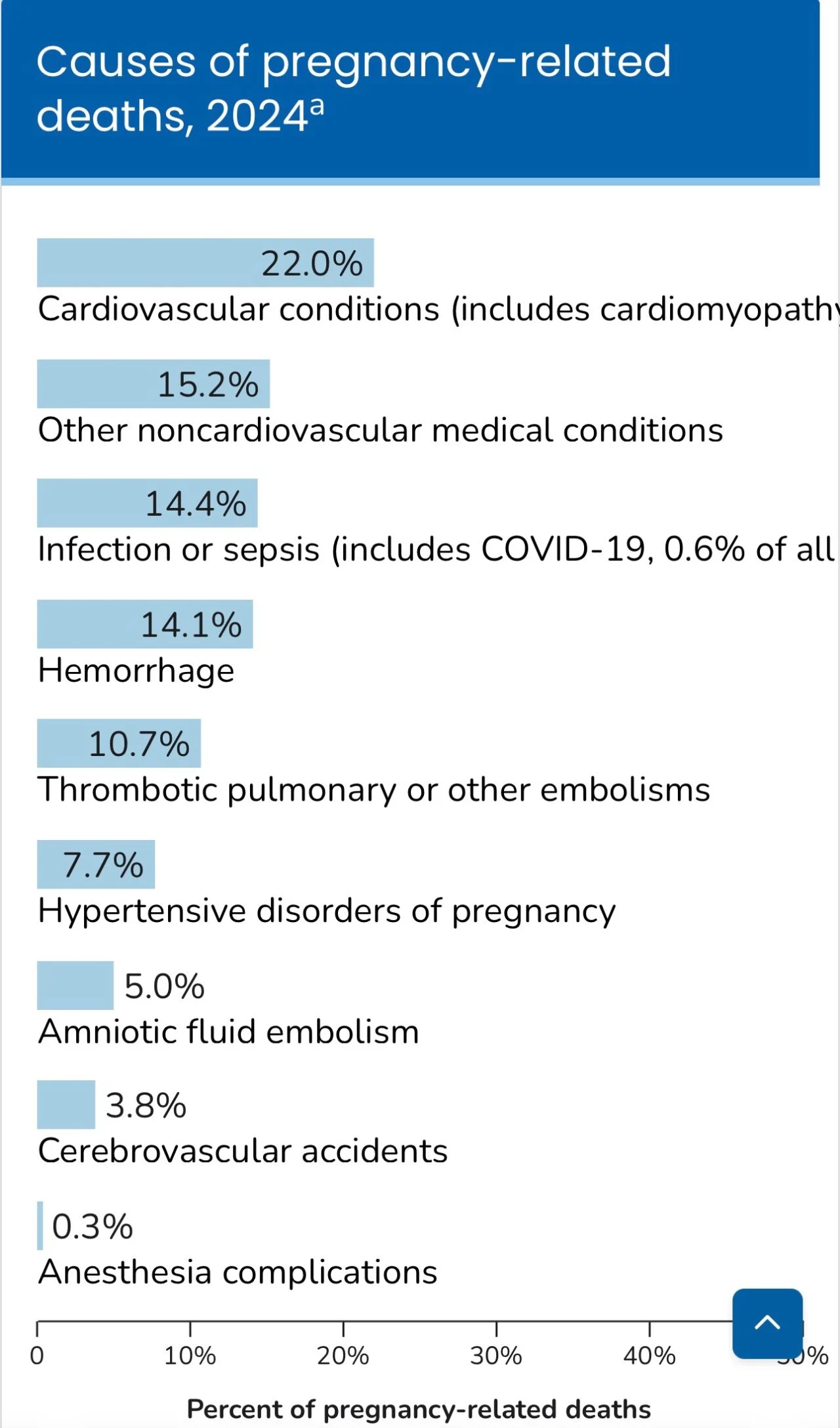The width and height of the screenshot is (840, 1428).
Task: Tap the thin Anesthesia complications bar
Action: [40, 1225]
